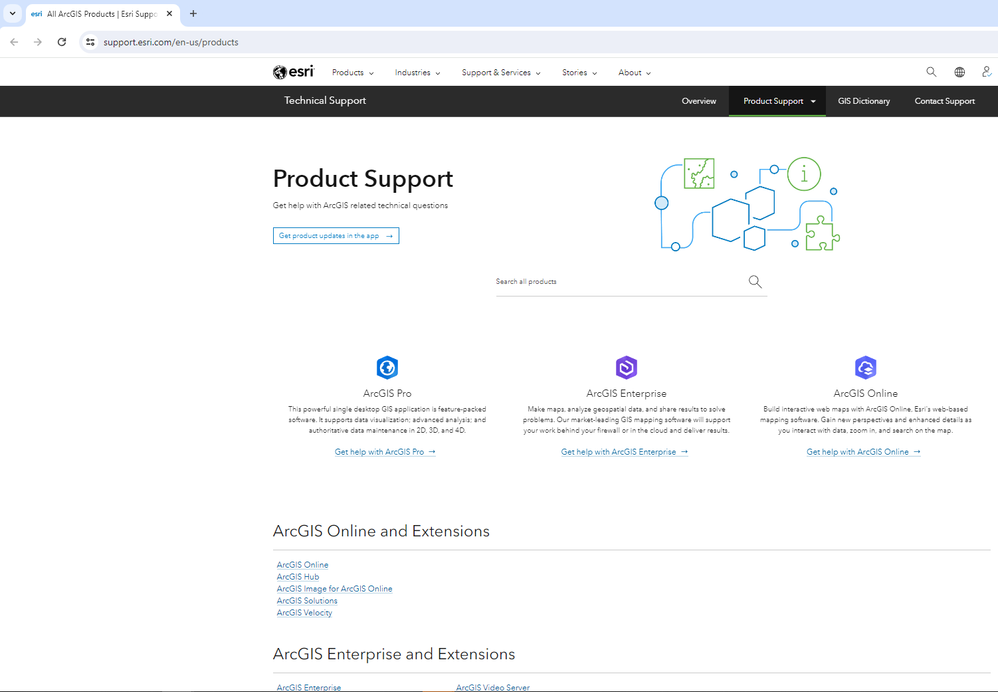Click the ArcGIS Enterprise card title
Viewport: 998px width, 692px height.
tap(626, 393)
